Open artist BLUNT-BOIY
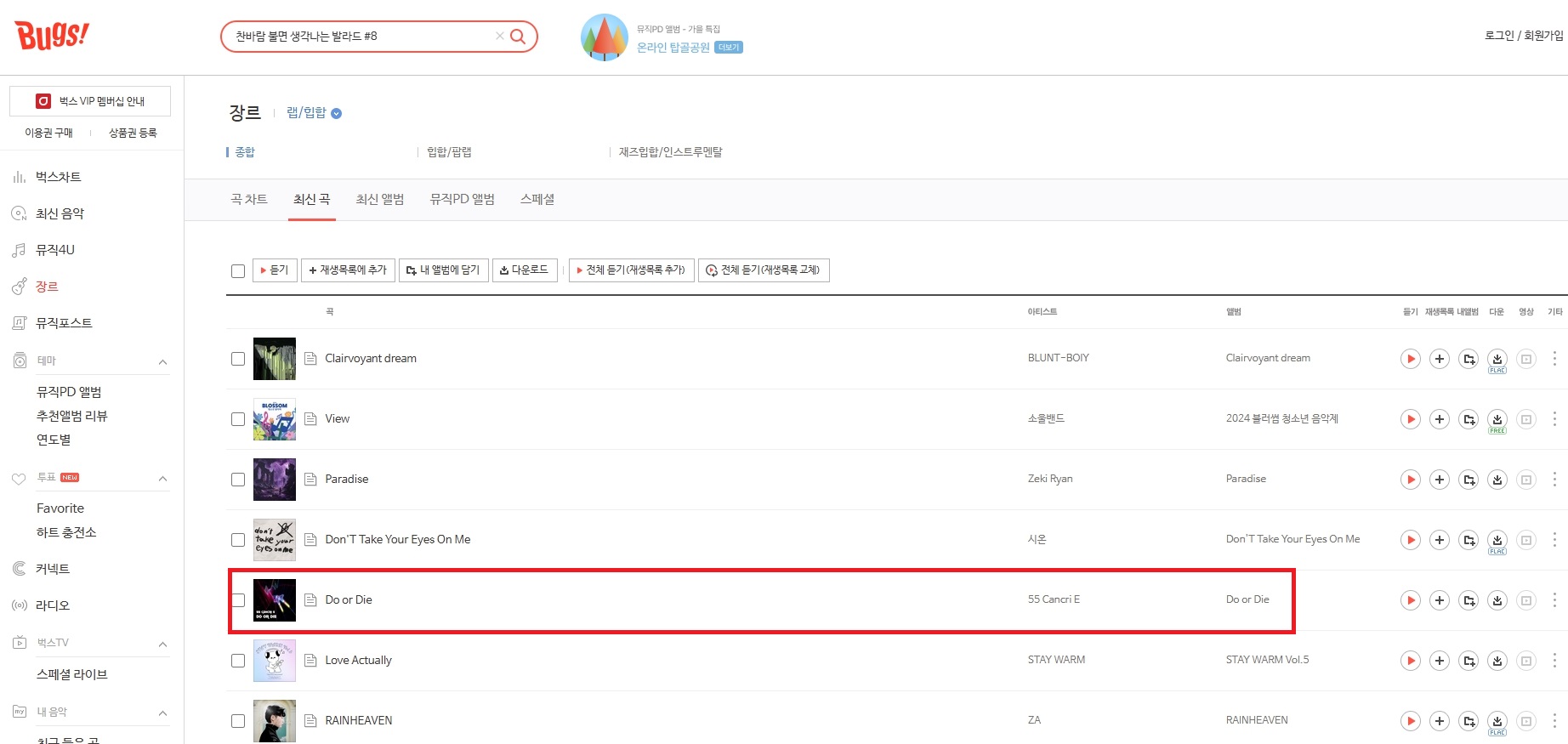Screen dimensions: 1568x744 pyautogui.click(x=1058, y=358)
